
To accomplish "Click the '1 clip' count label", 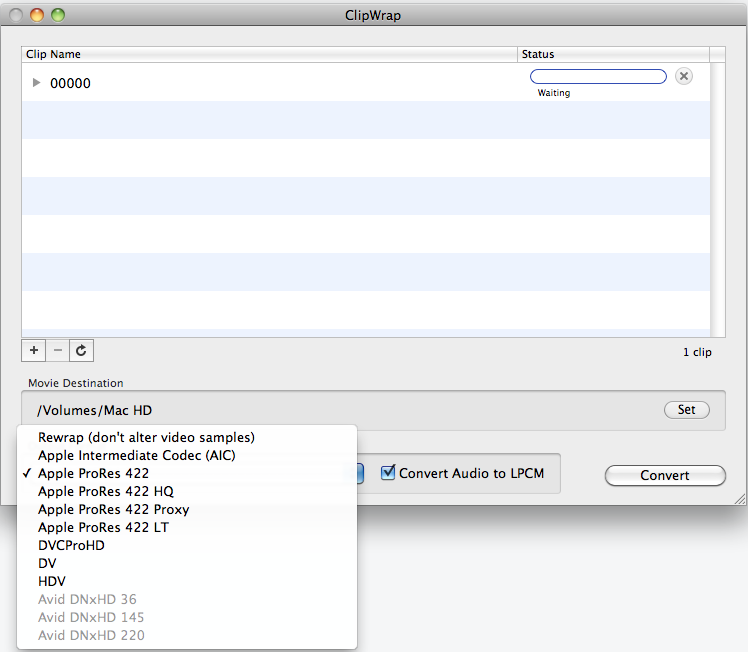I will click(x=697, y=352).
